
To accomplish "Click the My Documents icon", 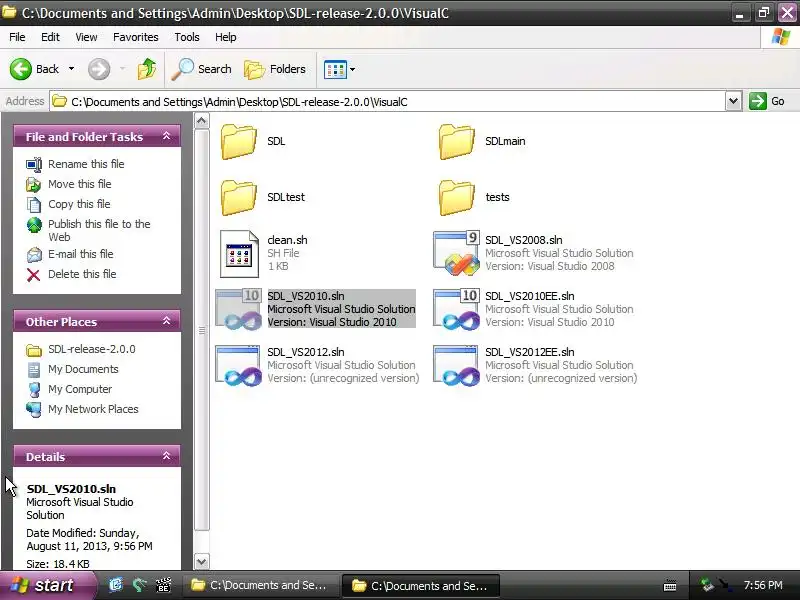I will coord(34,369).
